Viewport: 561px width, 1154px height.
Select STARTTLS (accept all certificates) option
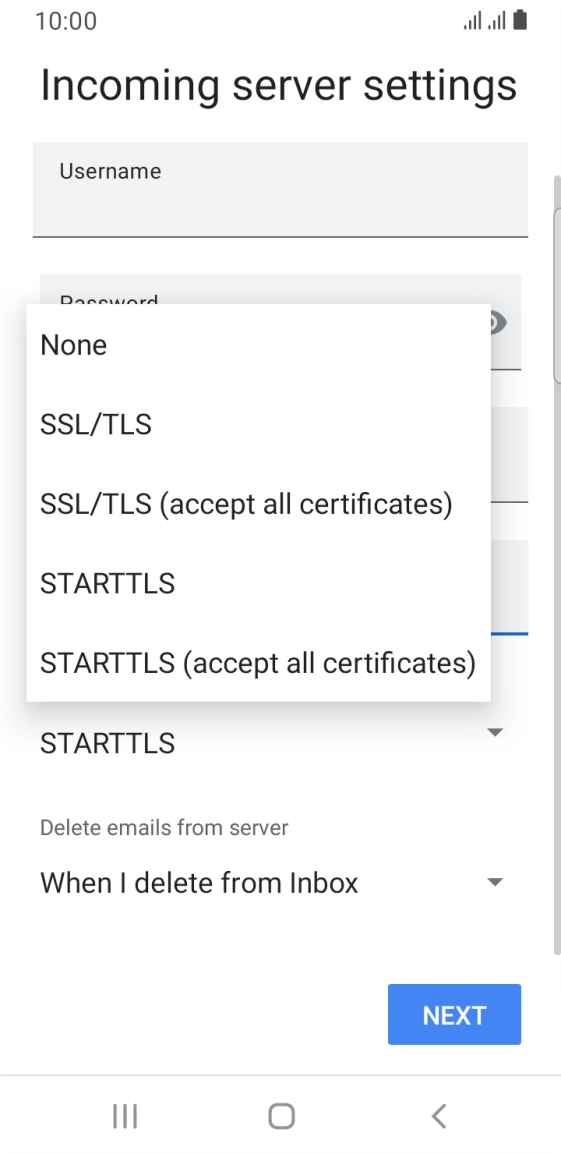(x=258, y=662)
